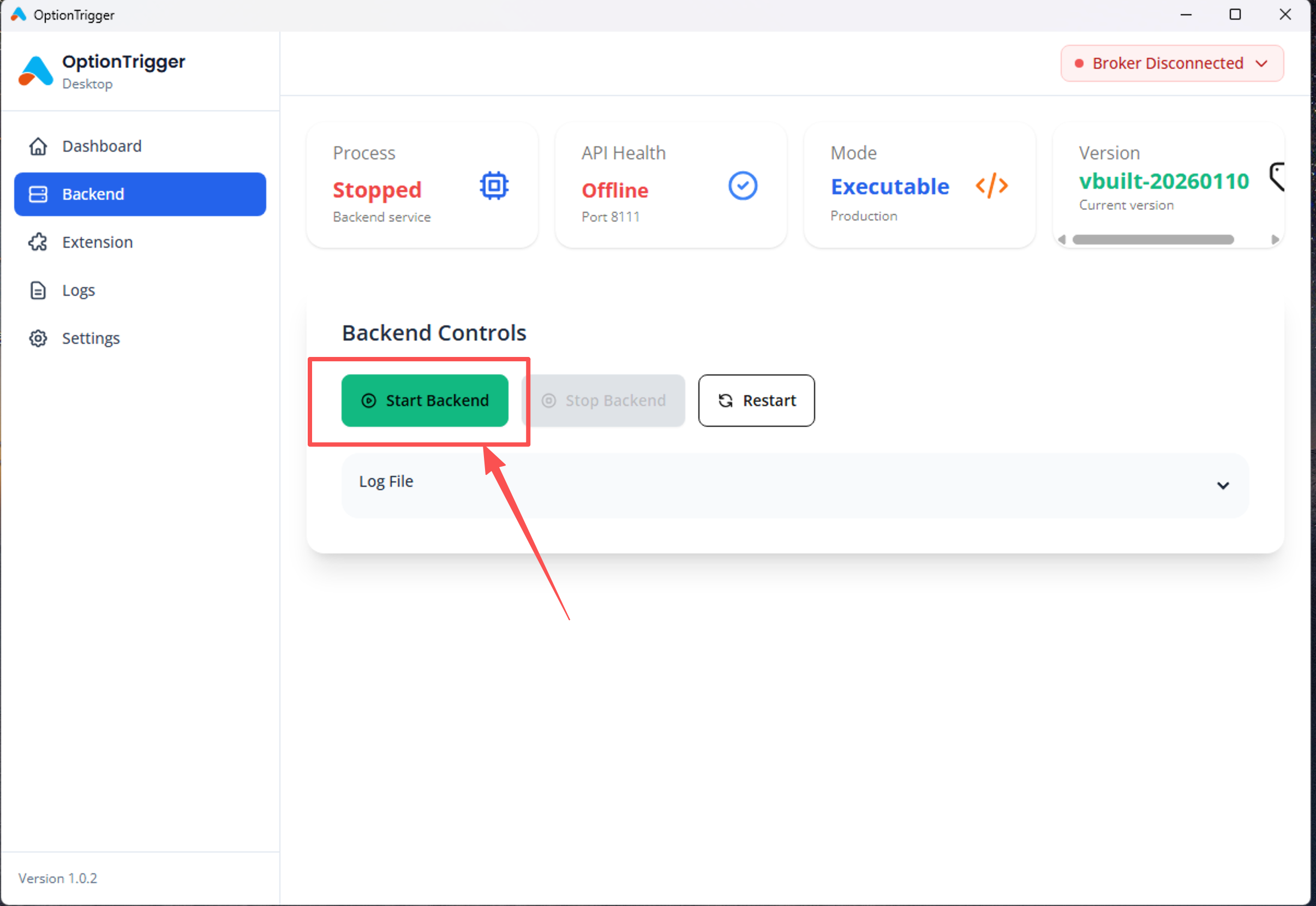Click the play icon on Start Backend
This screenshot has width=1316, height=906.
[x=369, y=401]
